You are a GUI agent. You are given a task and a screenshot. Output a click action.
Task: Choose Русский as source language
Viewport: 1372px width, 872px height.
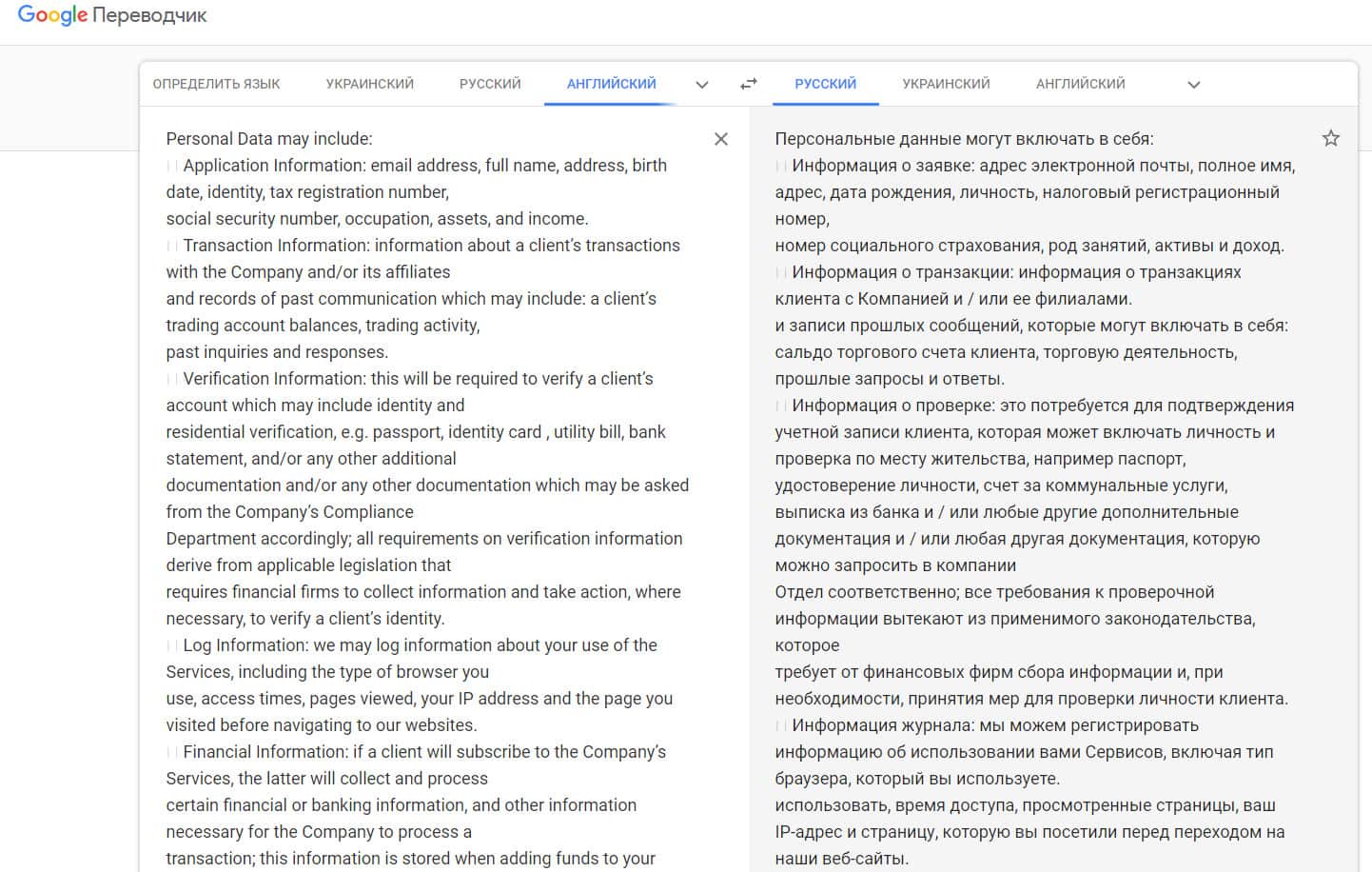(x=490, y=84)
